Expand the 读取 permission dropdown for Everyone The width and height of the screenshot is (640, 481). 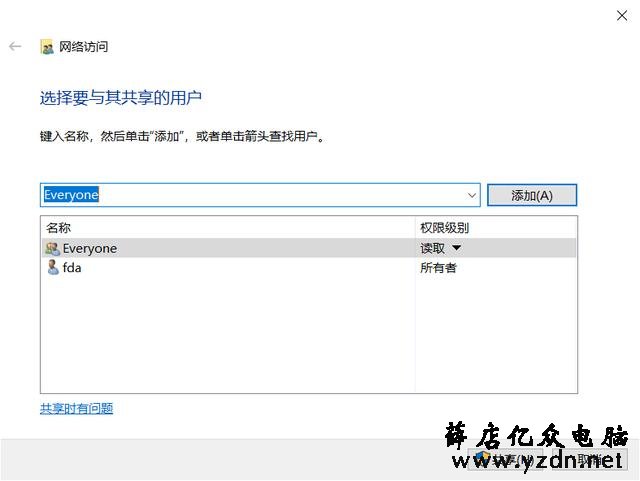click(x=457, y=247)
